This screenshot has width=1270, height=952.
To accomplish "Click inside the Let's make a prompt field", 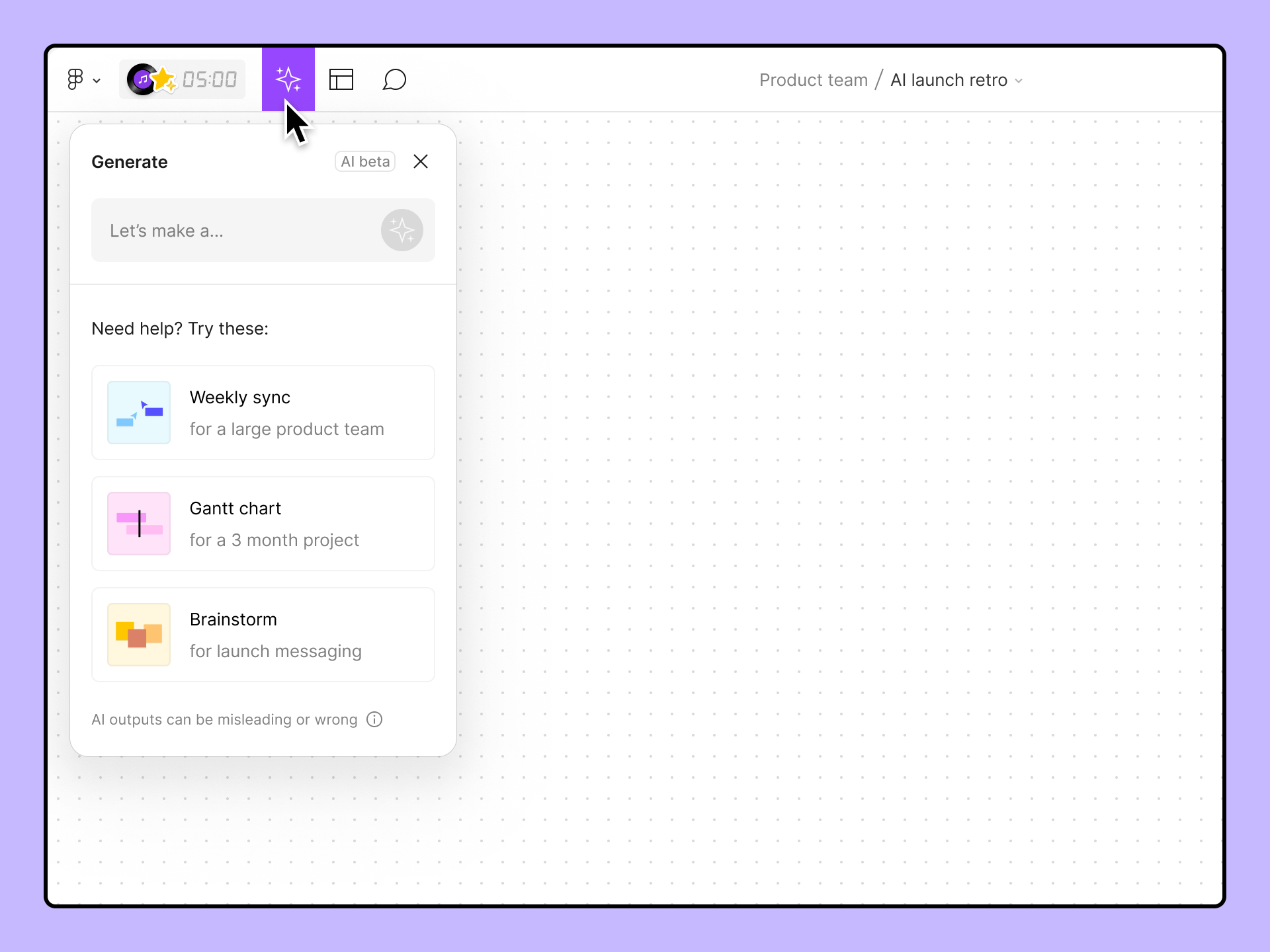I will click(x=232, y=230).
